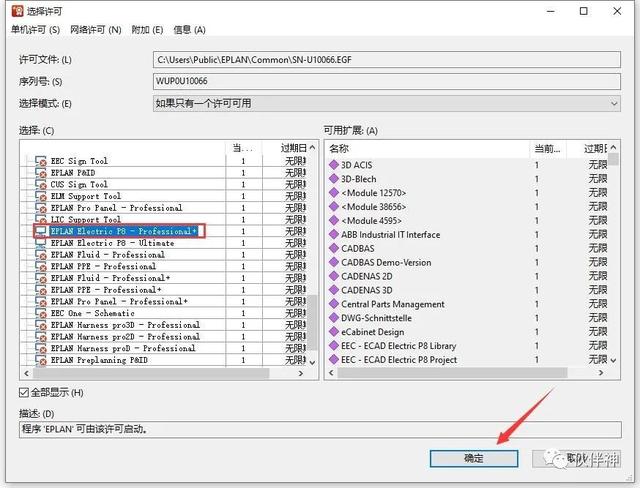The height and width of the screenshot is (488, 640).
Task: Click the license list scroll-right arrow
Action: [x=301, y=373]
